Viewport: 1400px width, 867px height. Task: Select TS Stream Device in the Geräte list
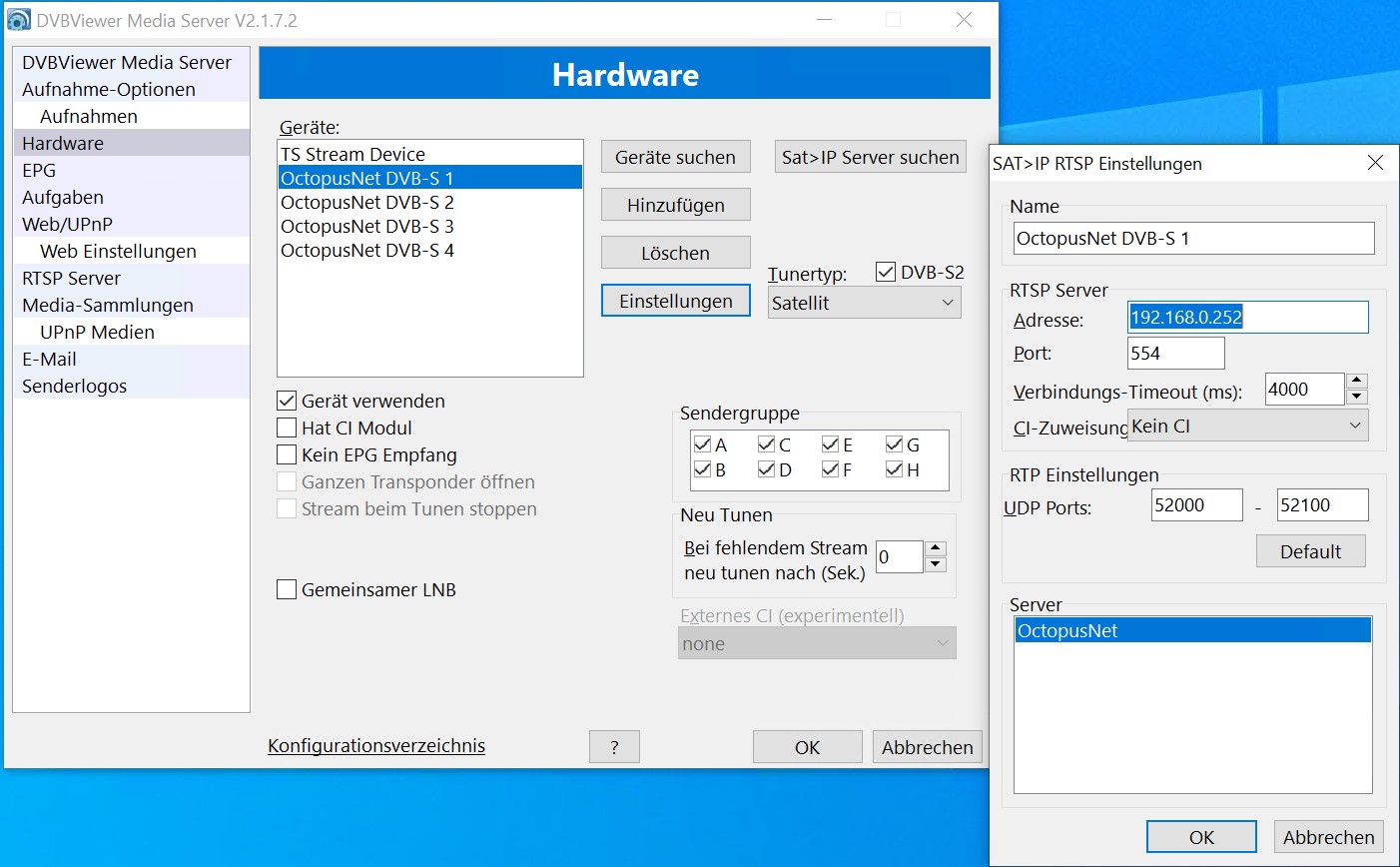(429, 154)
